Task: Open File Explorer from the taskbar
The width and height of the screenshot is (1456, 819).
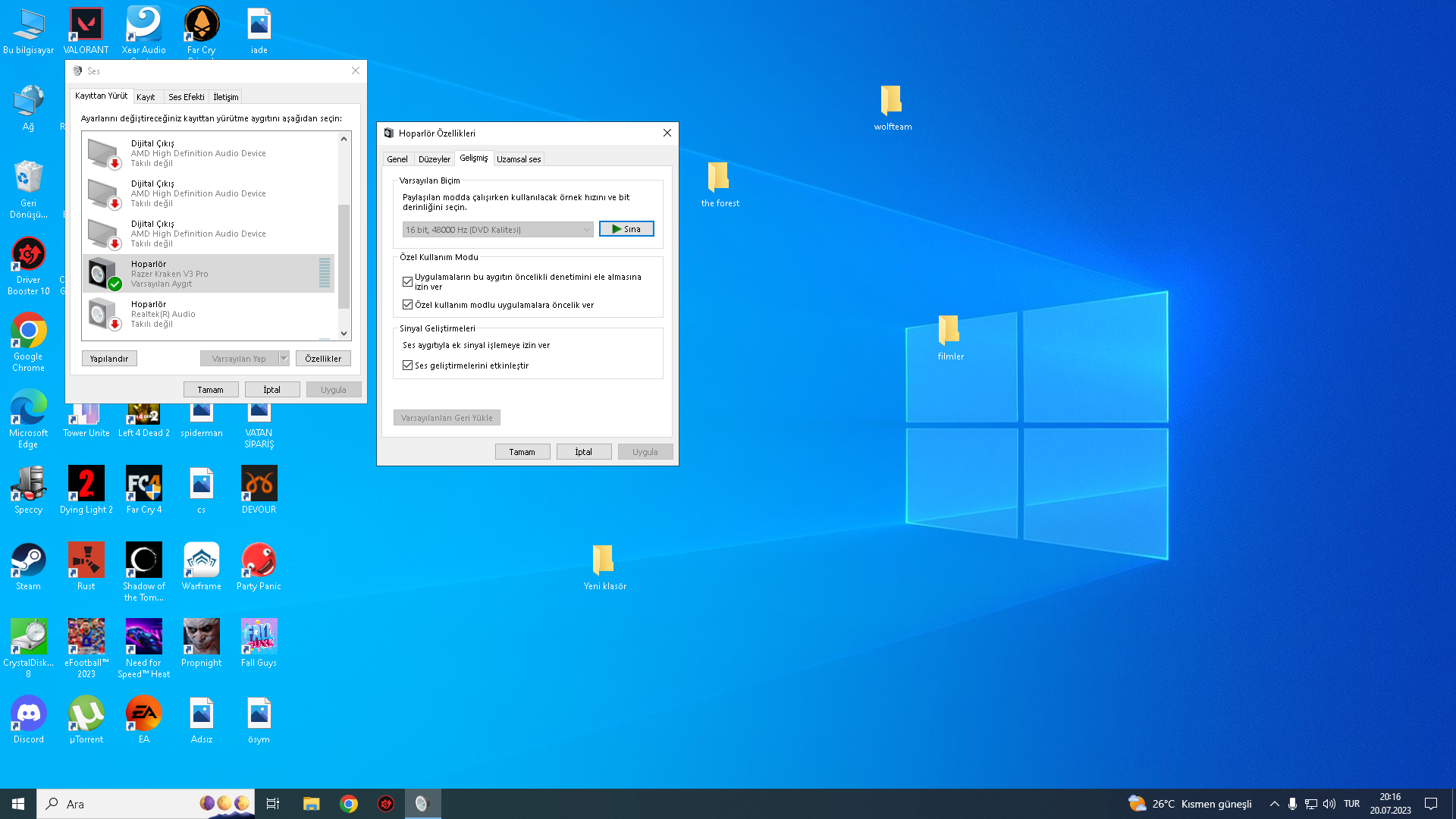Action: 311,804
